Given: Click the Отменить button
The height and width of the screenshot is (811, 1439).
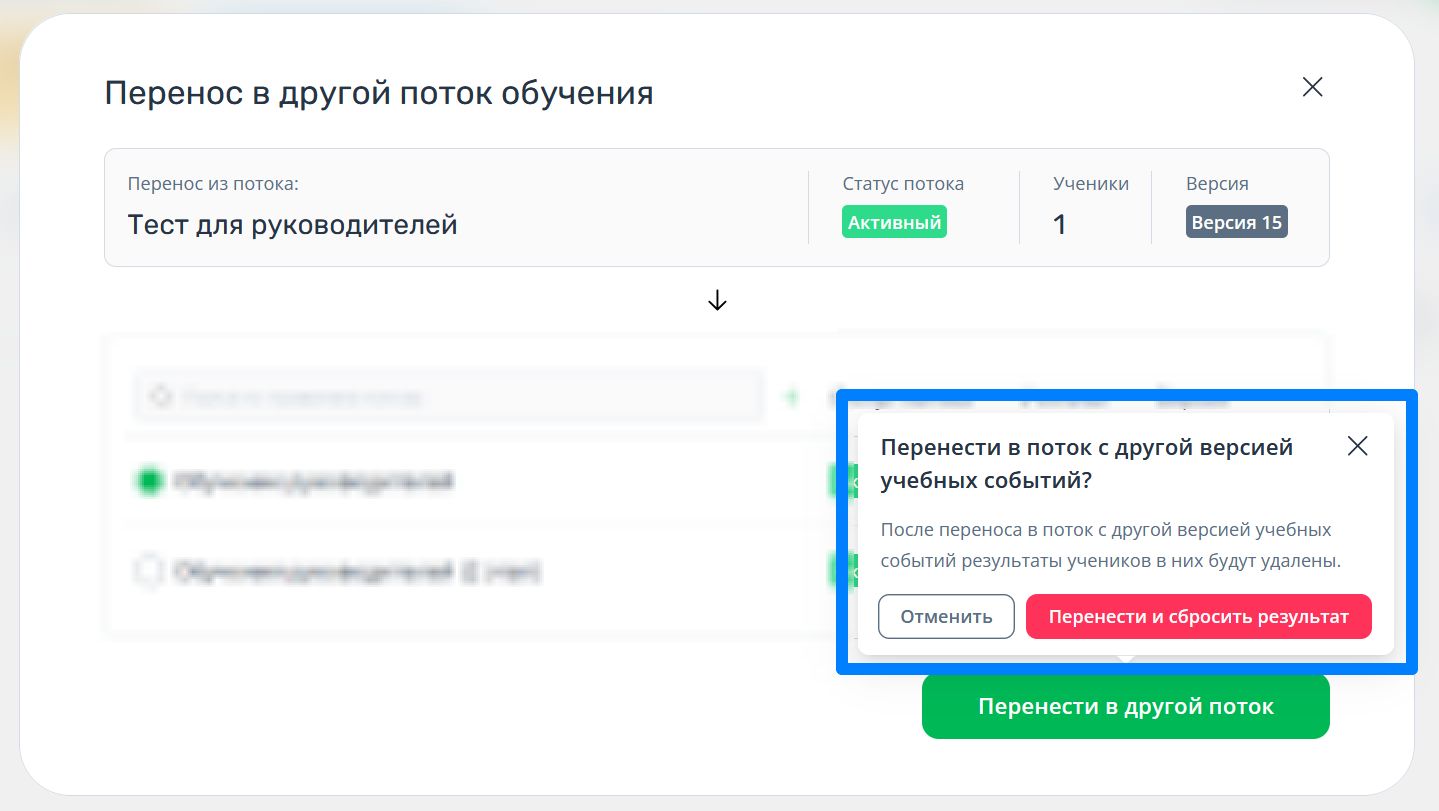Looking at the screenshot, I should click(x=946, y=616).
